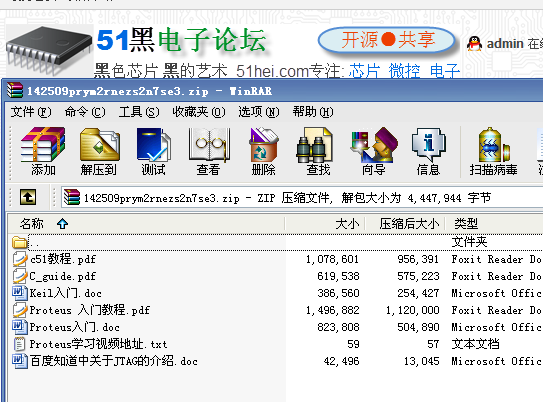The height and width of the screenshot is (402, 543).
Task: Click WinRAR title bar books icon
Action: 15,90
